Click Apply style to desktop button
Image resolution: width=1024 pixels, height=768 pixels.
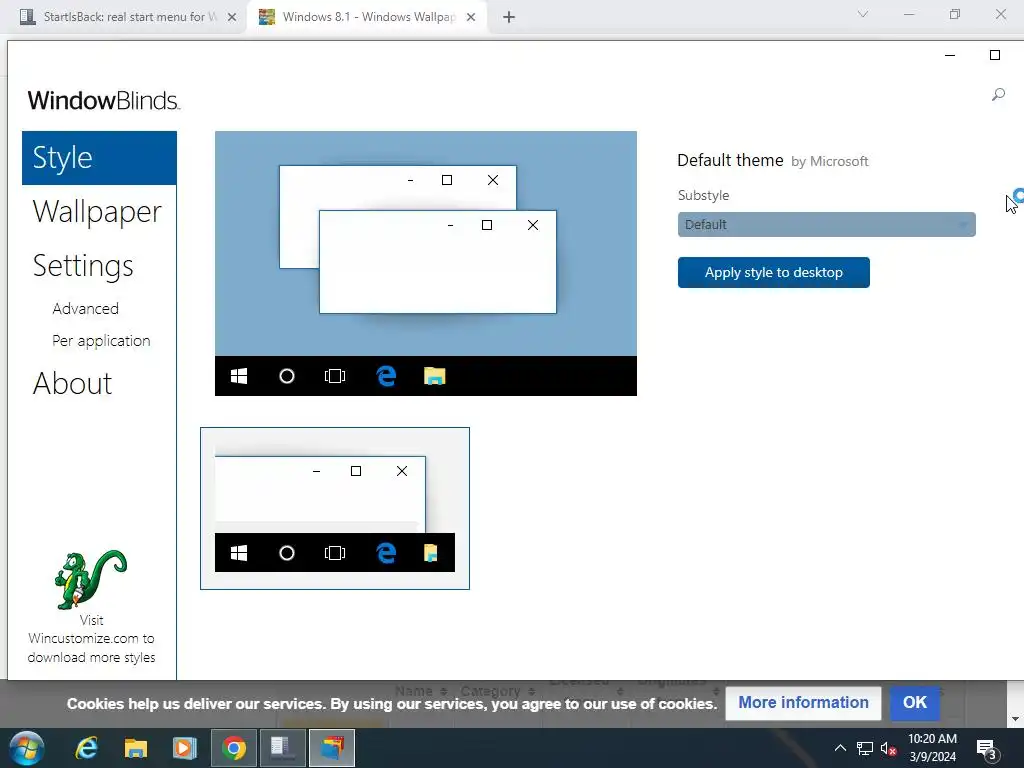[773, 272]
